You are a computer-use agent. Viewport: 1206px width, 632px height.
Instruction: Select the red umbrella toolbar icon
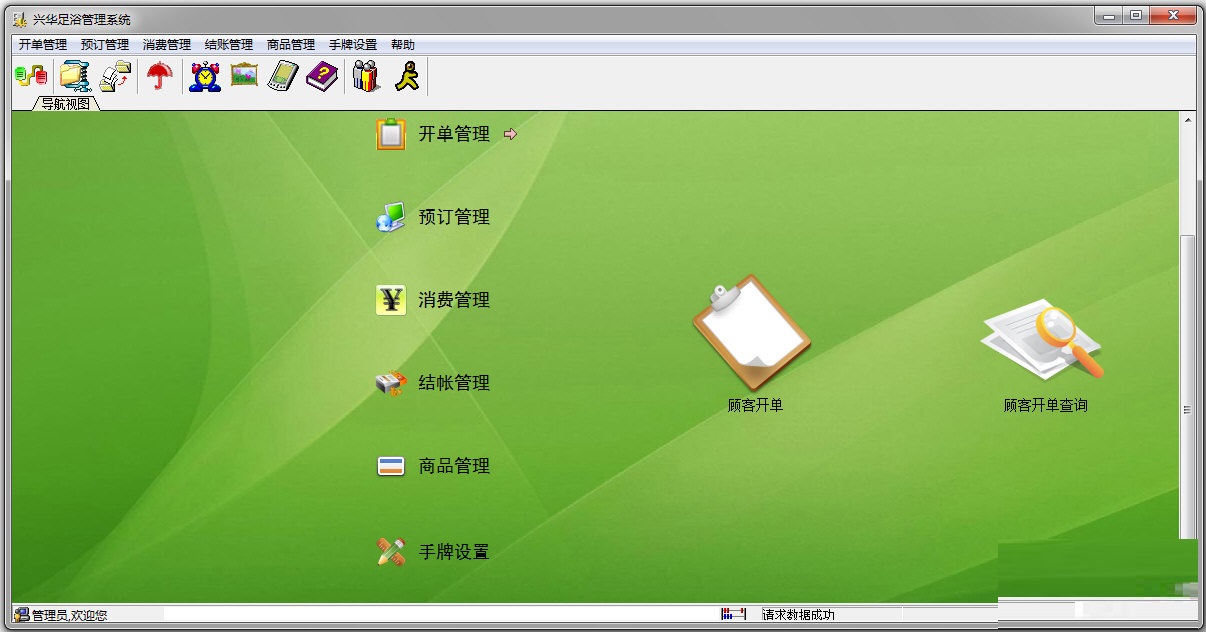click(x=158, y=74)
